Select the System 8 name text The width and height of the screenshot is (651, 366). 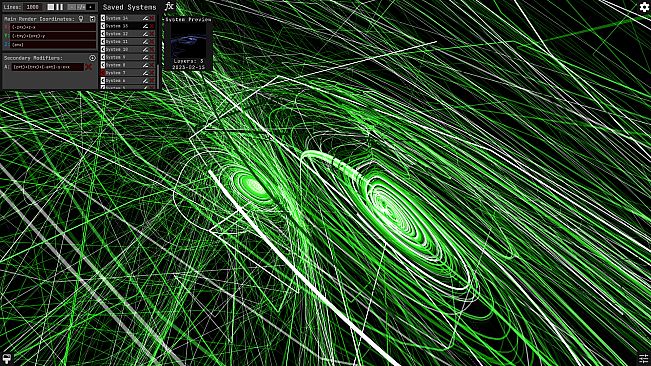(x=115, y=65)
